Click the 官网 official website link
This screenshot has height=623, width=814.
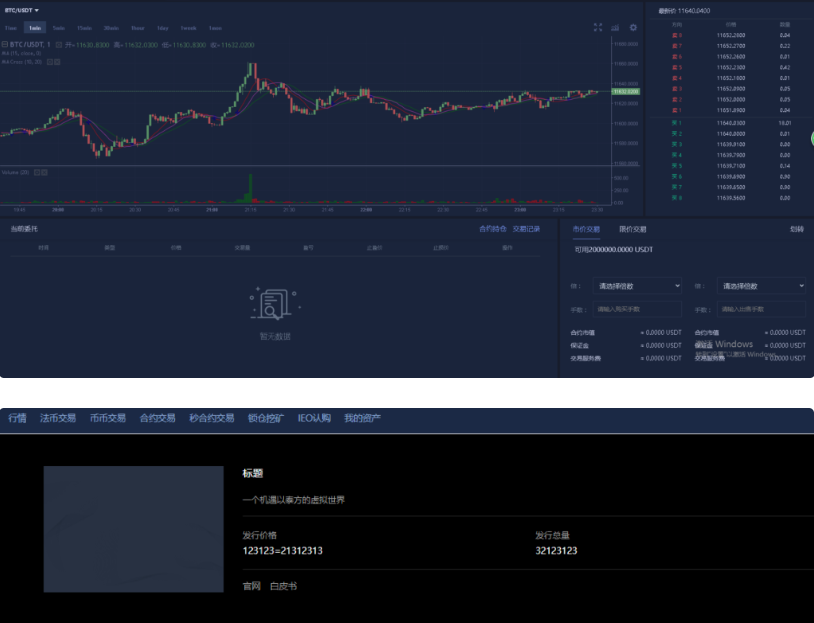point(252,586)
